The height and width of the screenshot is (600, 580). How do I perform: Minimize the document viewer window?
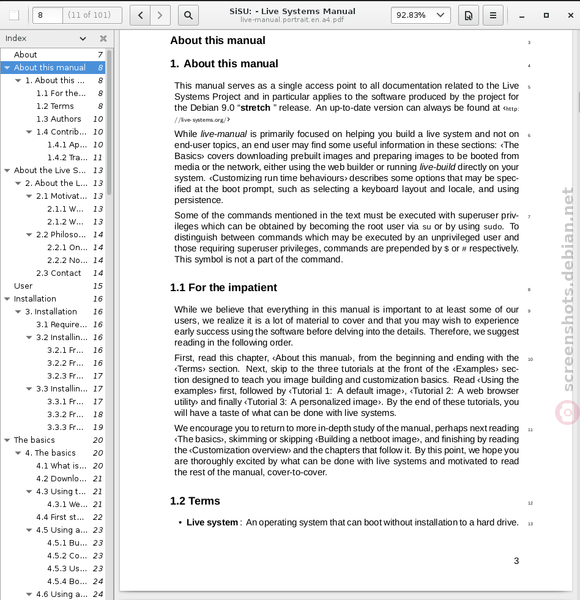point(521,15)
